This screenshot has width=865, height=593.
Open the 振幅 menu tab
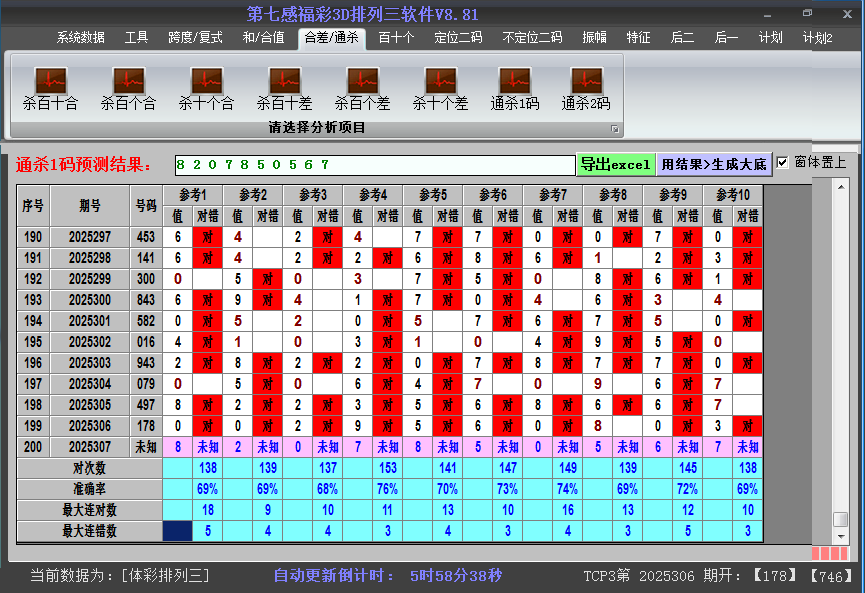coord(594,38)
